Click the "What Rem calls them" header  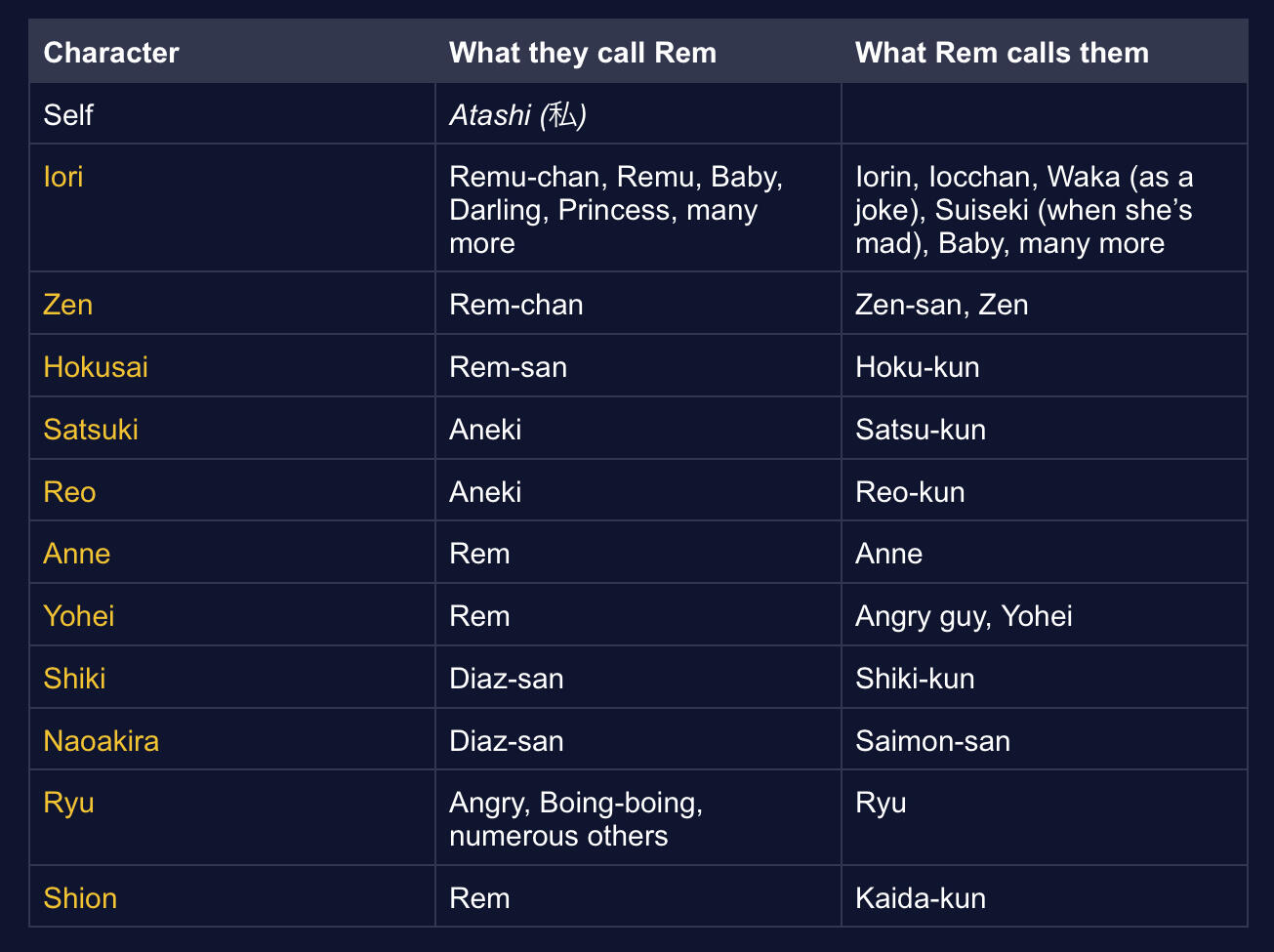point(1002,53)
